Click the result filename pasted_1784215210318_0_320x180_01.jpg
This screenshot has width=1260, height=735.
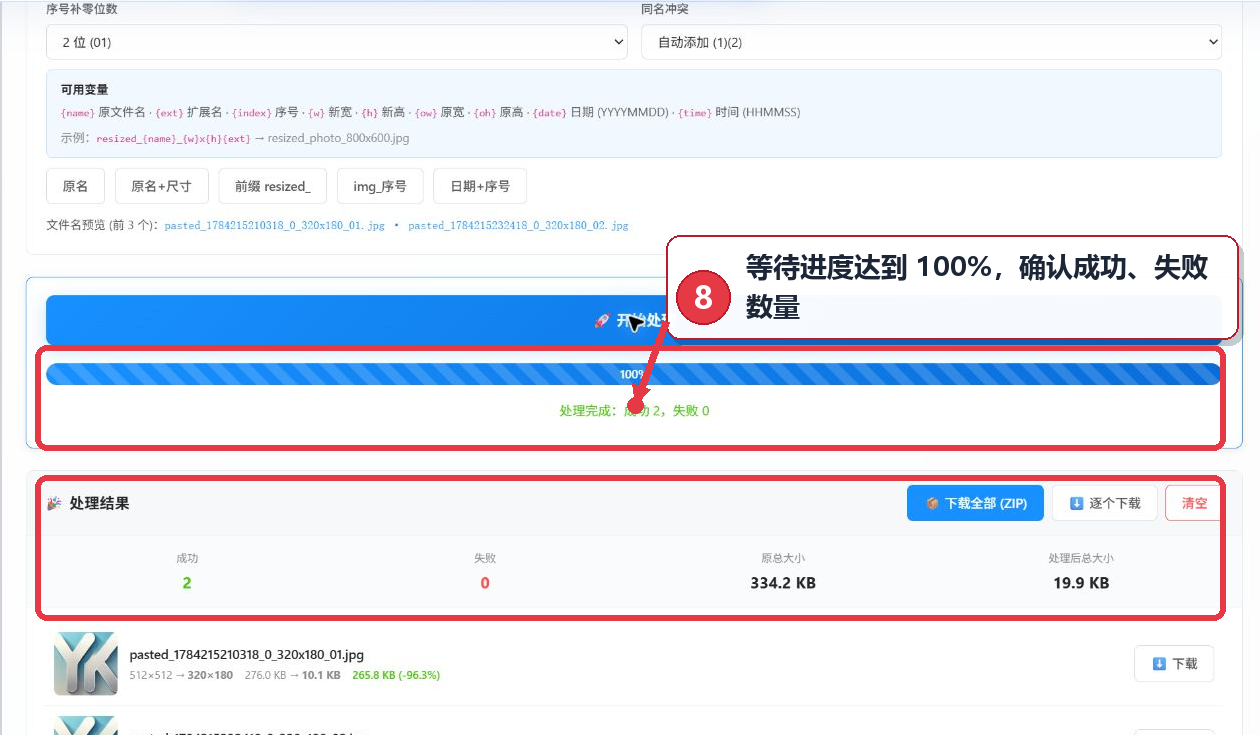(247, 655)
